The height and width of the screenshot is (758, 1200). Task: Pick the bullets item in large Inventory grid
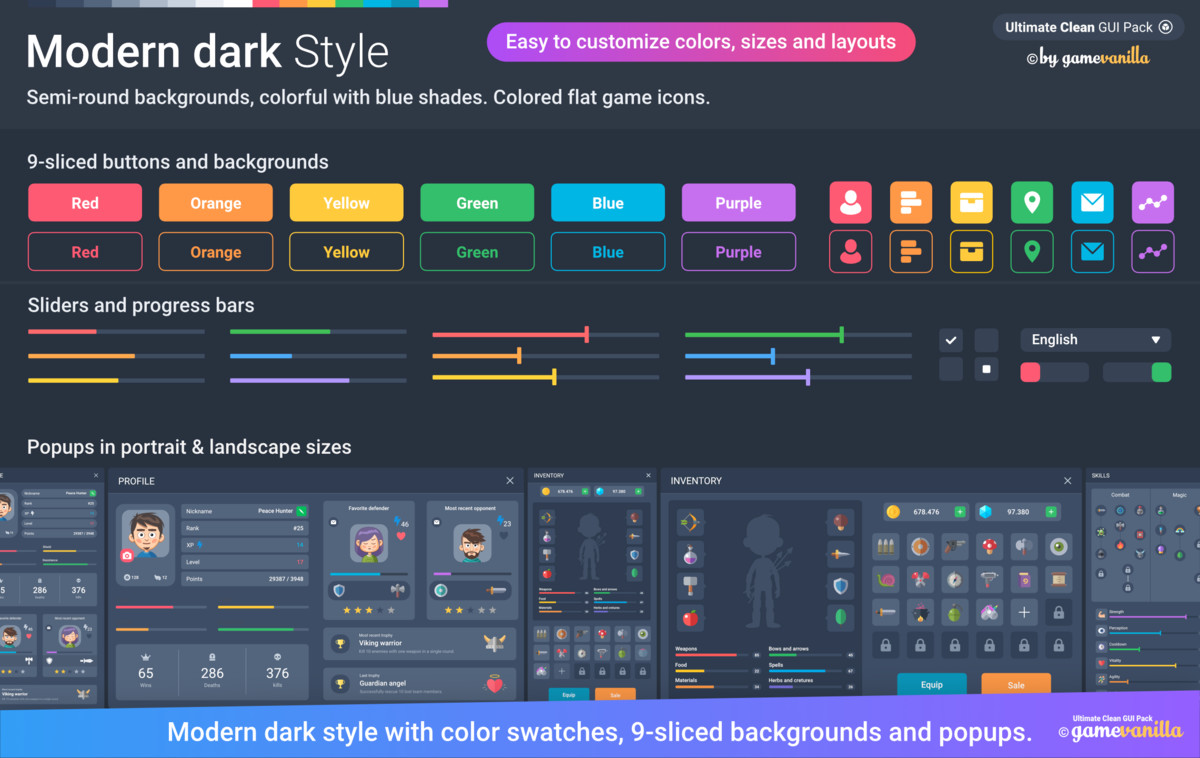(885, 546)
